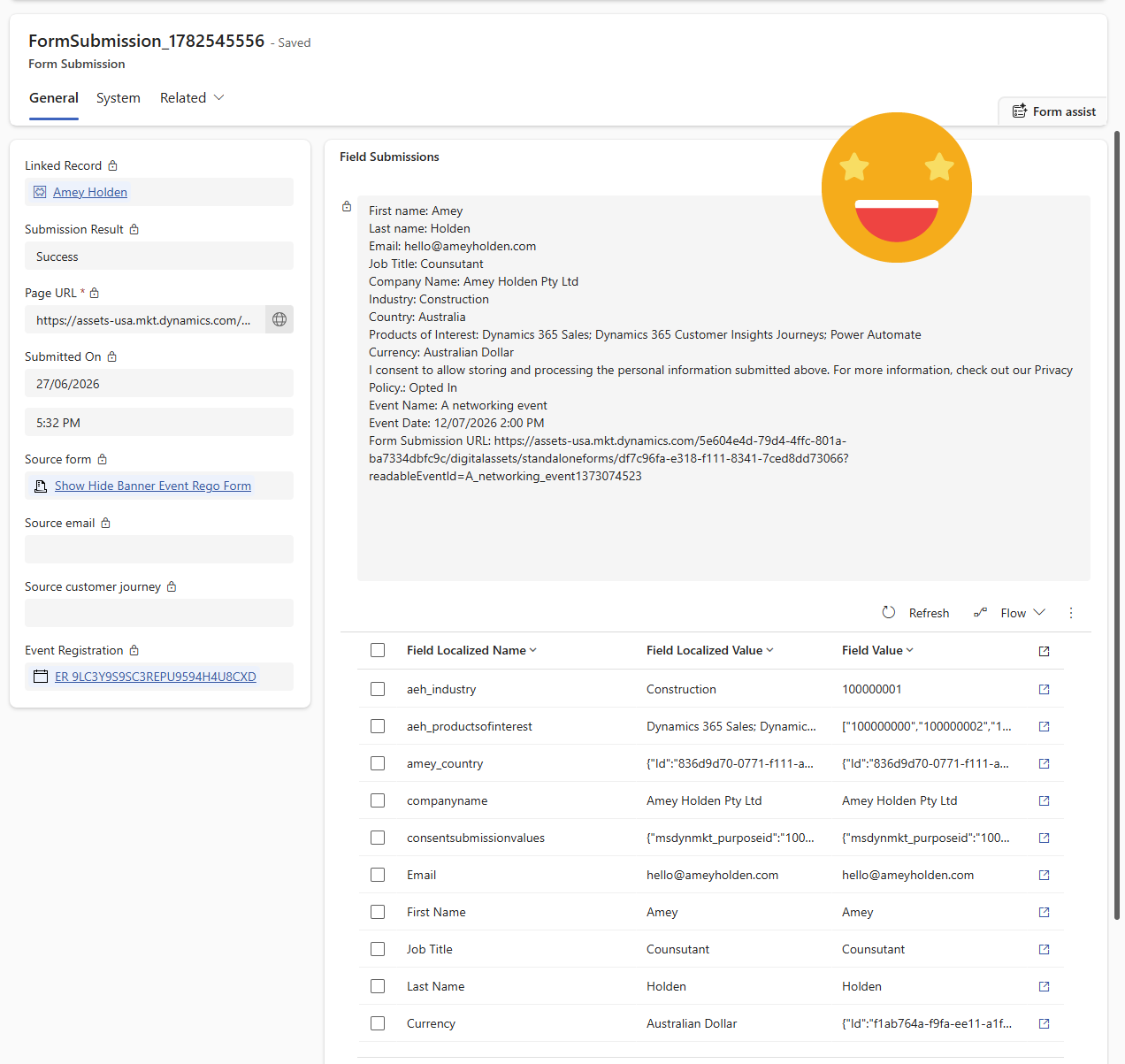Viewport: 1125px width, 1064px height.
Task: Open the Form assist panel
Action: (1053, 111)
